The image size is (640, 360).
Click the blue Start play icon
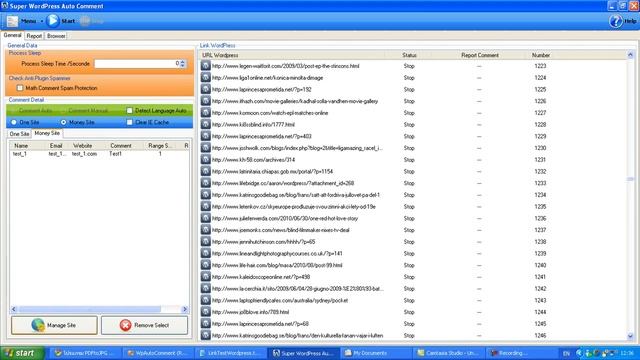(52, 20)
